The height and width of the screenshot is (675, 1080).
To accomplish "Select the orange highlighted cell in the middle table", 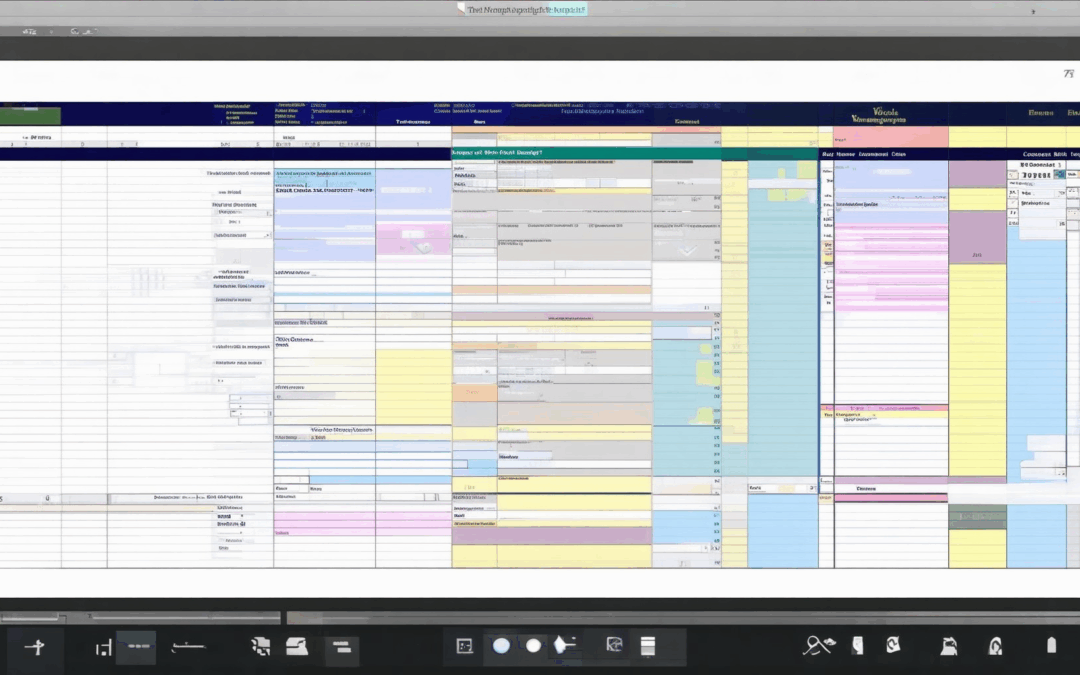I will (474, 393).
